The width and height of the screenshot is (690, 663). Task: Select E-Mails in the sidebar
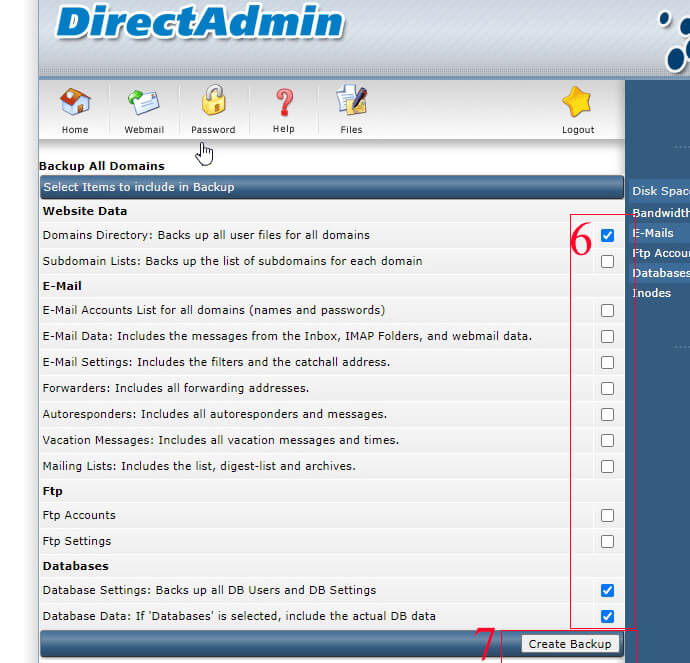click(653, 233)
